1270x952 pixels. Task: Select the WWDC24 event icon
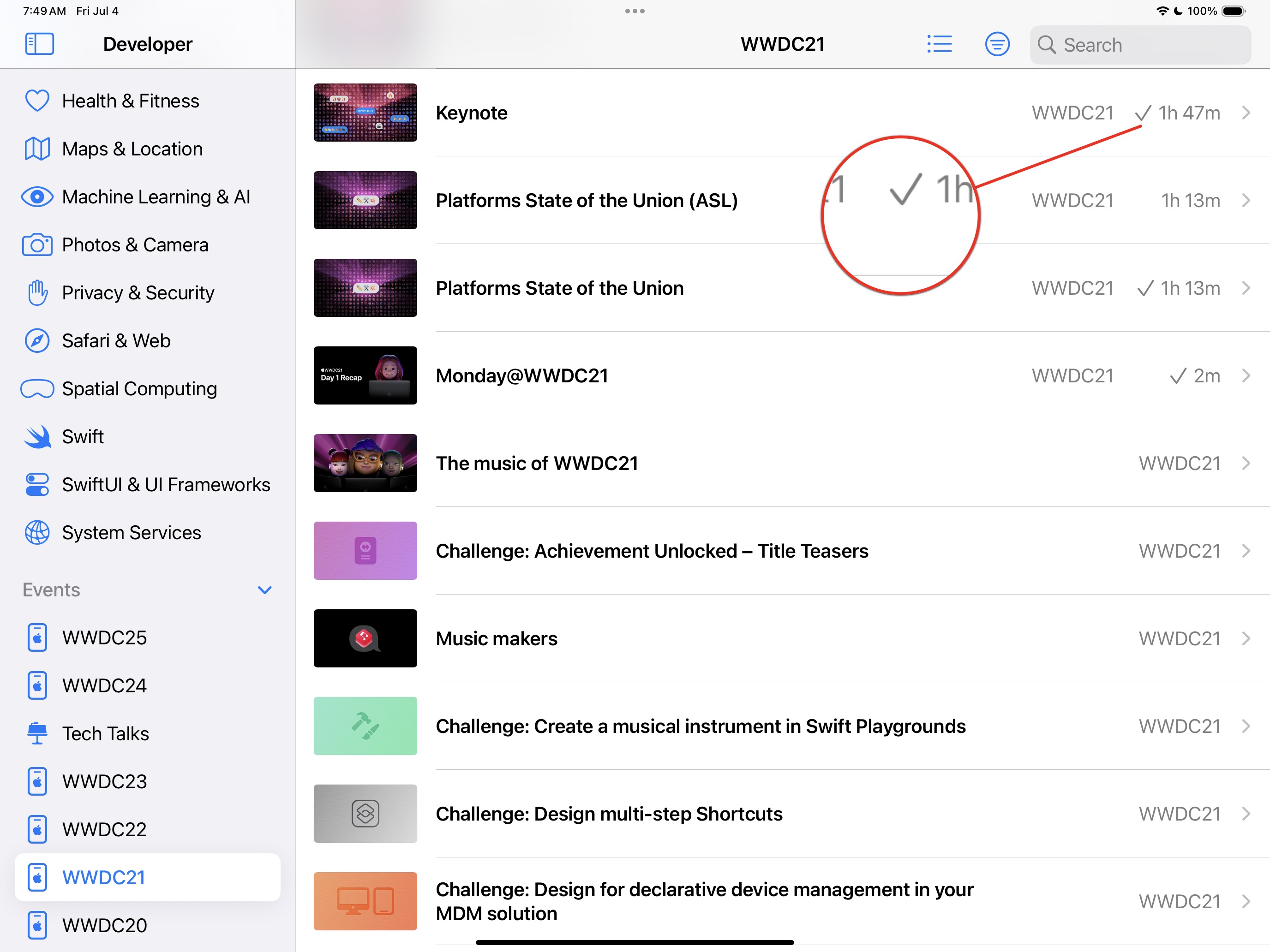[37, 686]
